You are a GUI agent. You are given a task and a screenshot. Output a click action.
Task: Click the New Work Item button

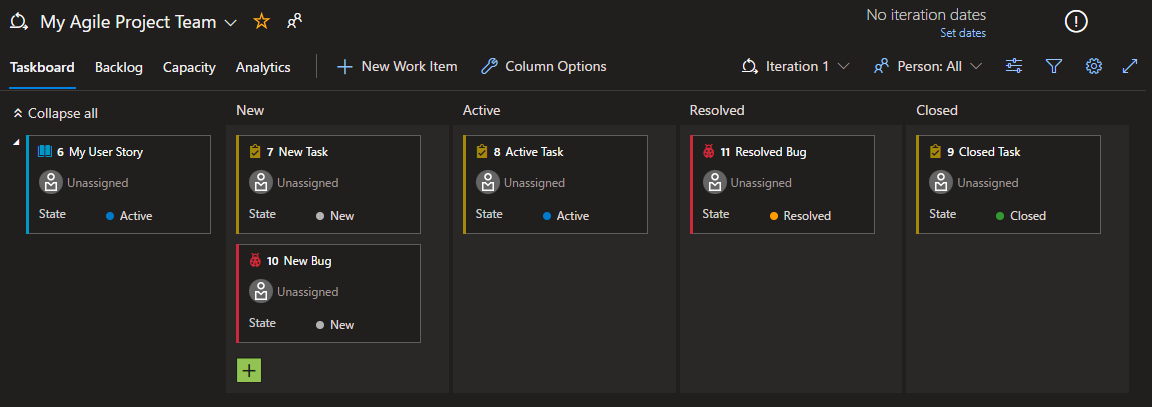(x=397, y=66)
